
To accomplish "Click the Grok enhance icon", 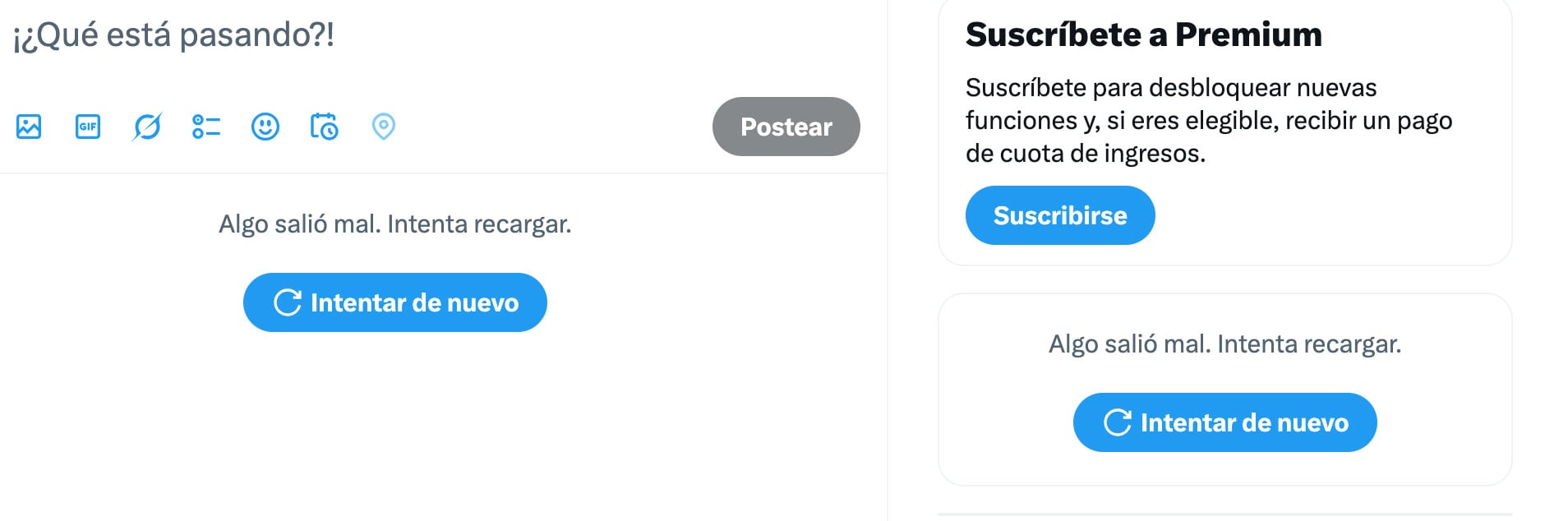I will pyautogui.click(x=147, y=127).
